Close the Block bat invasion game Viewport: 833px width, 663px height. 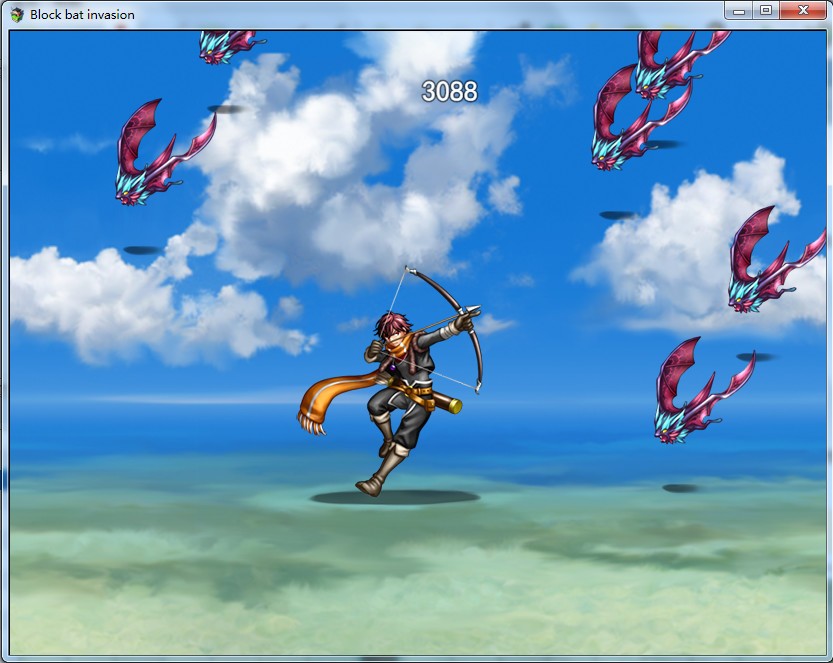point(804,11)
